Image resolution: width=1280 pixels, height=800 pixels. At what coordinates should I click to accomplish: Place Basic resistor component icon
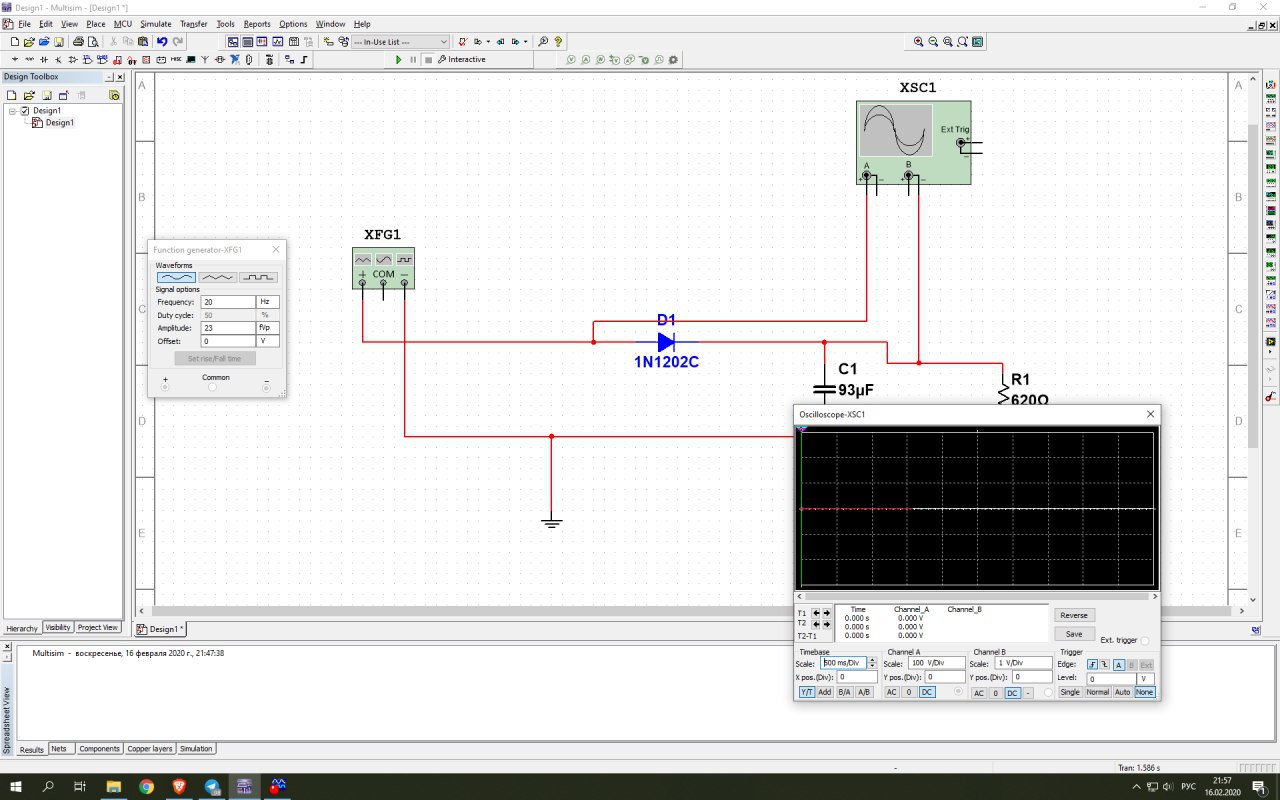[30, 60]
